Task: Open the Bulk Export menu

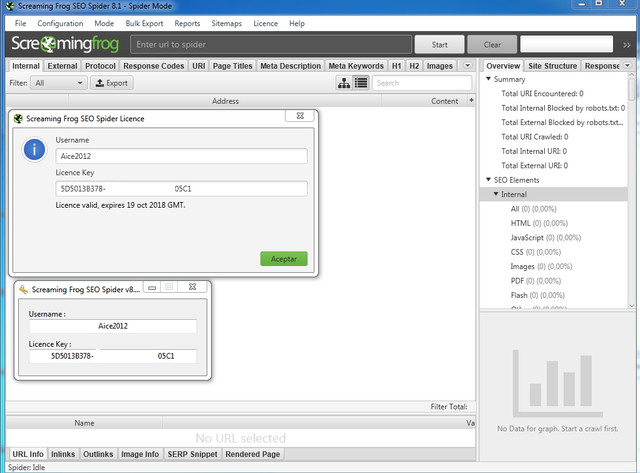Action: click(x=144, y=23)
